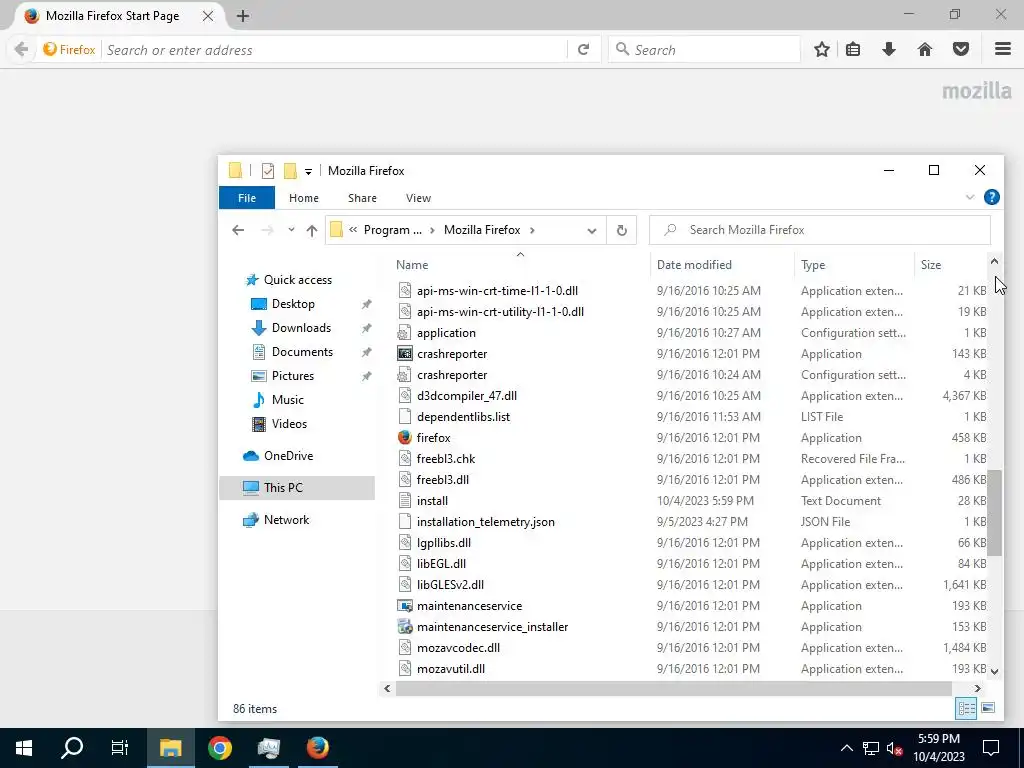The height and width of the screenshot is (768, 1024).
Task: Open View ribbon tab
Action: pyautogui.click(x=419, y=198)
